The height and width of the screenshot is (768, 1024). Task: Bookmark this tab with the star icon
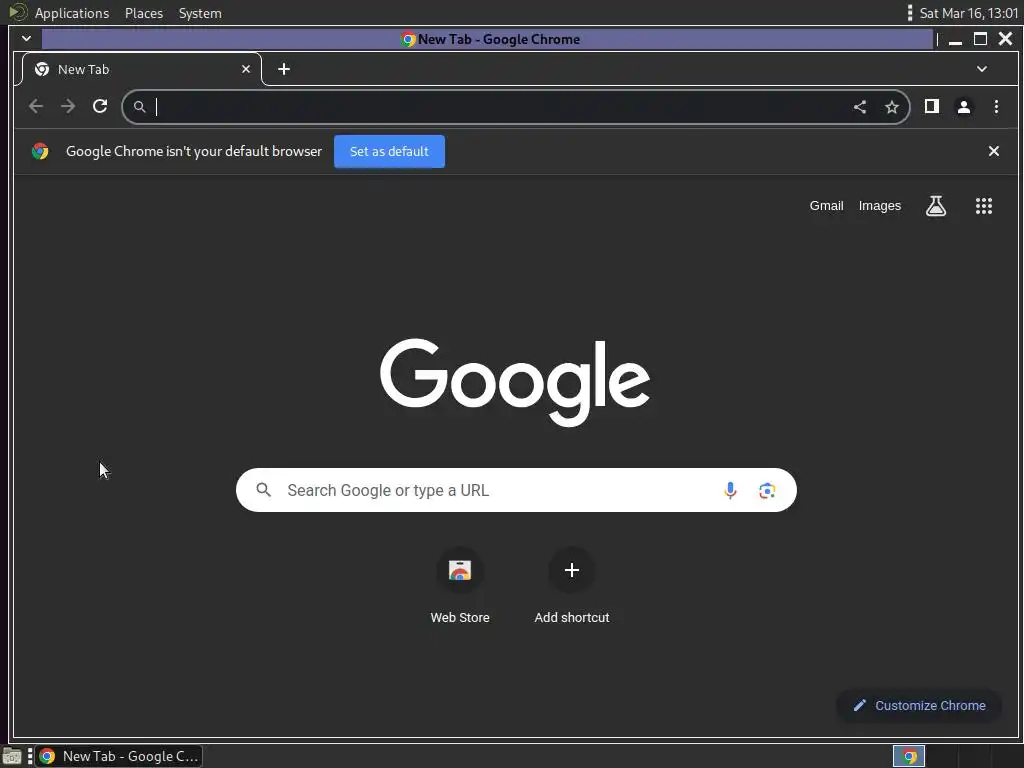(x=892, y=107)
